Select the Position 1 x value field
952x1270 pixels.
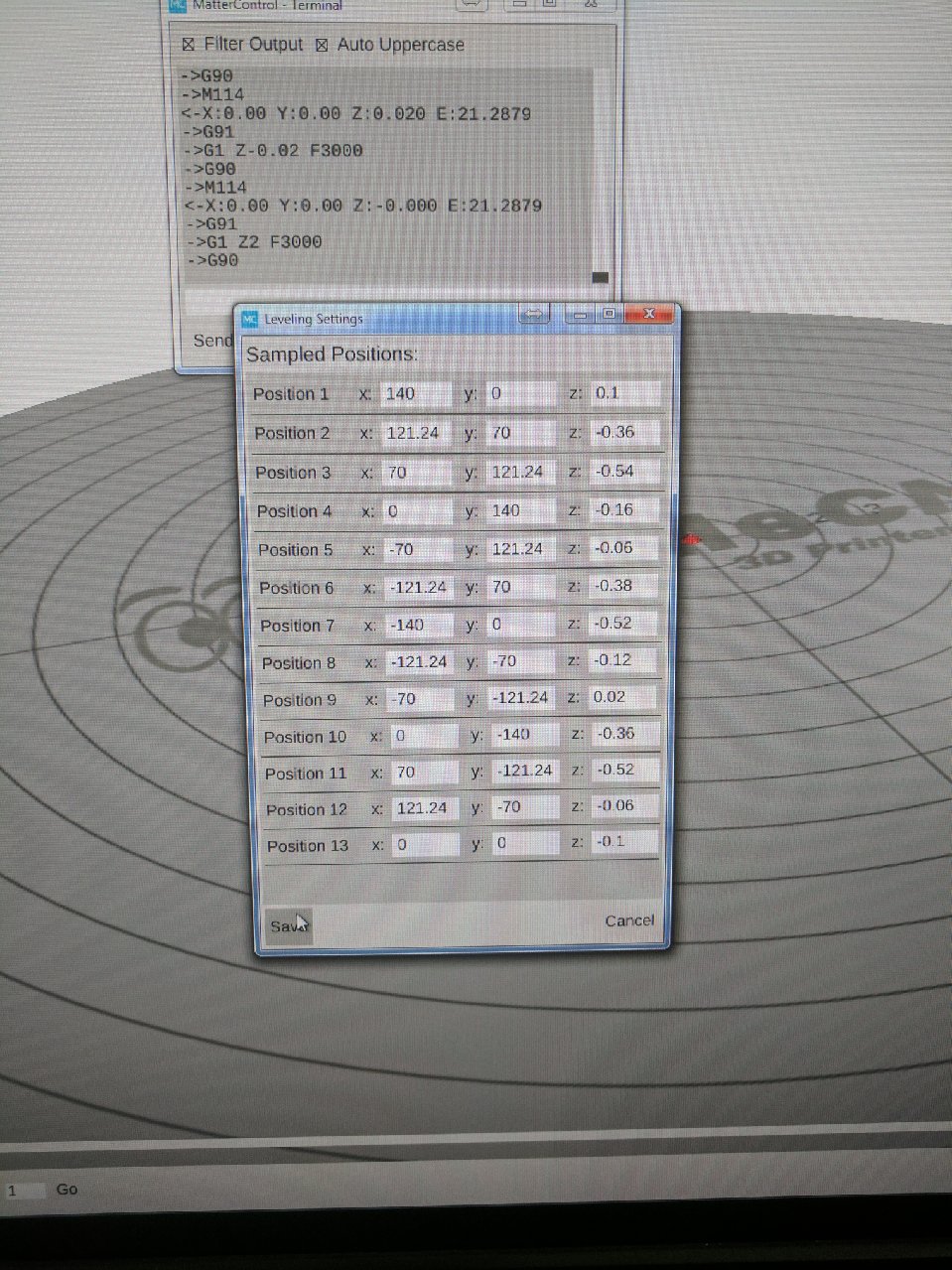[x=415, y=394]
